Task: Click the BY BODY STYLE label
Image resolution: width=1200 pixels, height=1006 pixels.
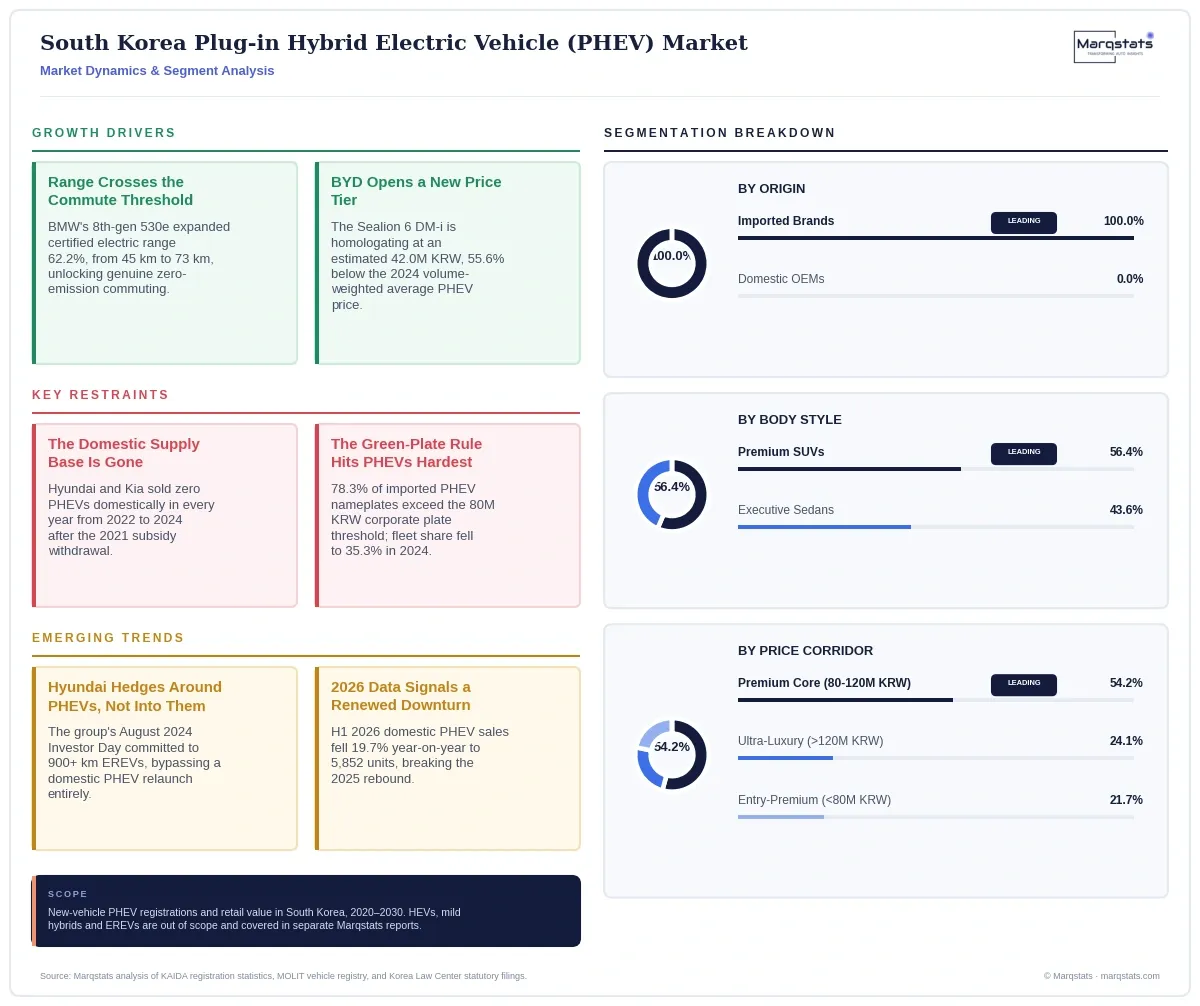Action: coord(790,420)
